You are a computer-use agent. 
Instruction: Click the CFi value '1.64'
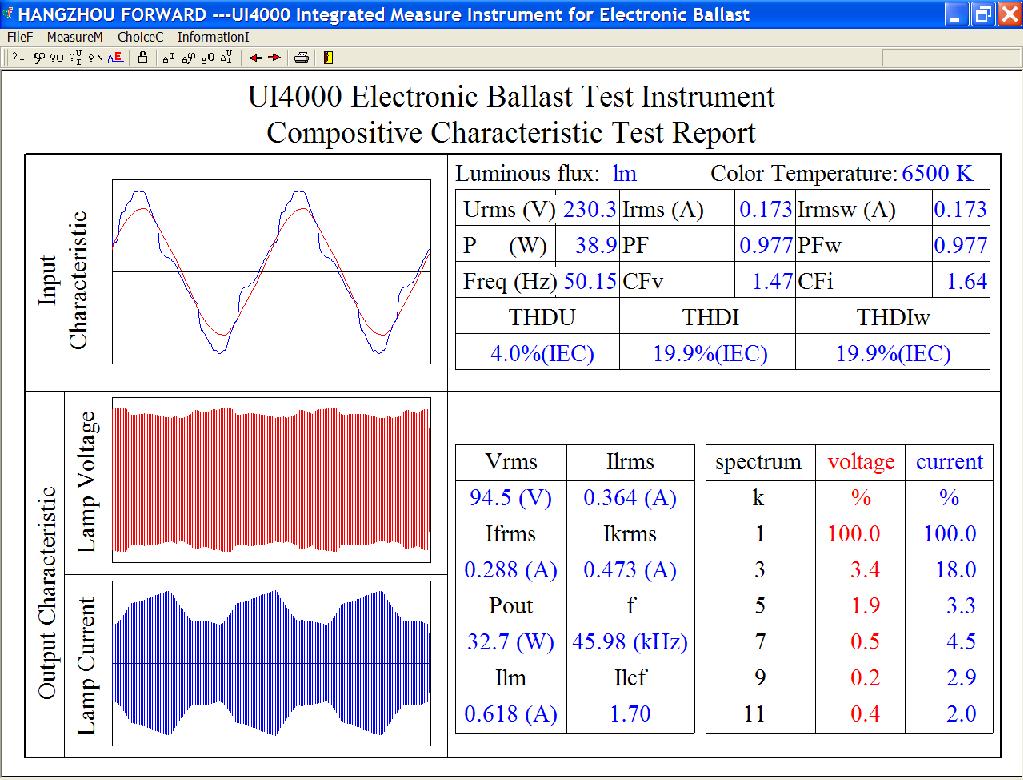[967, 281]
